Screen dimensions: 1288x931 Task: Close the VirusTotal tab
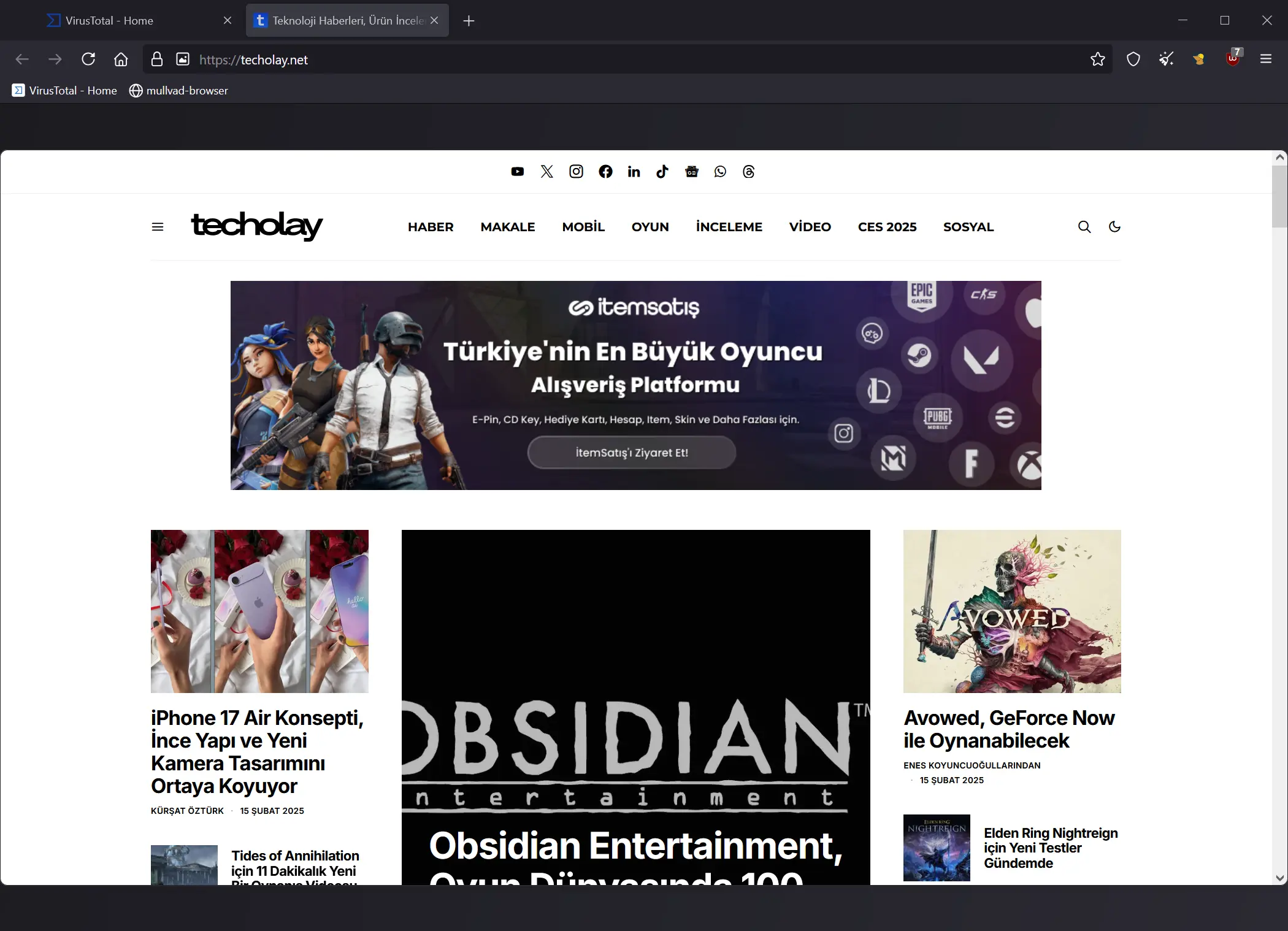click(x=228, y=21)
